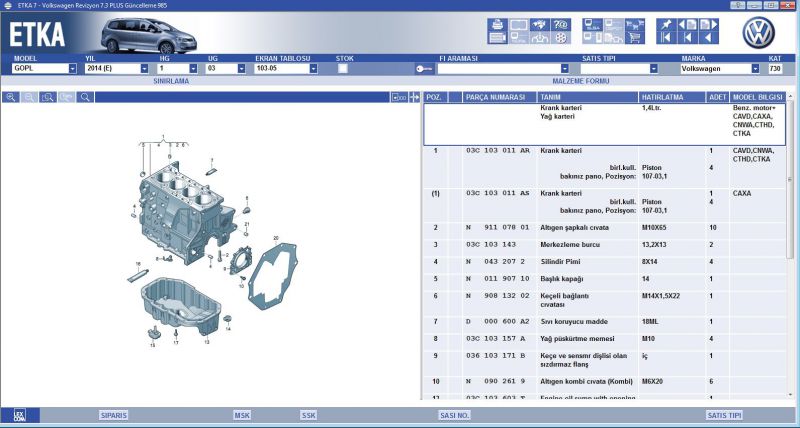Click the LEX COM icon at bottom left
800x428 pixels.
click(x=19, y=415)
